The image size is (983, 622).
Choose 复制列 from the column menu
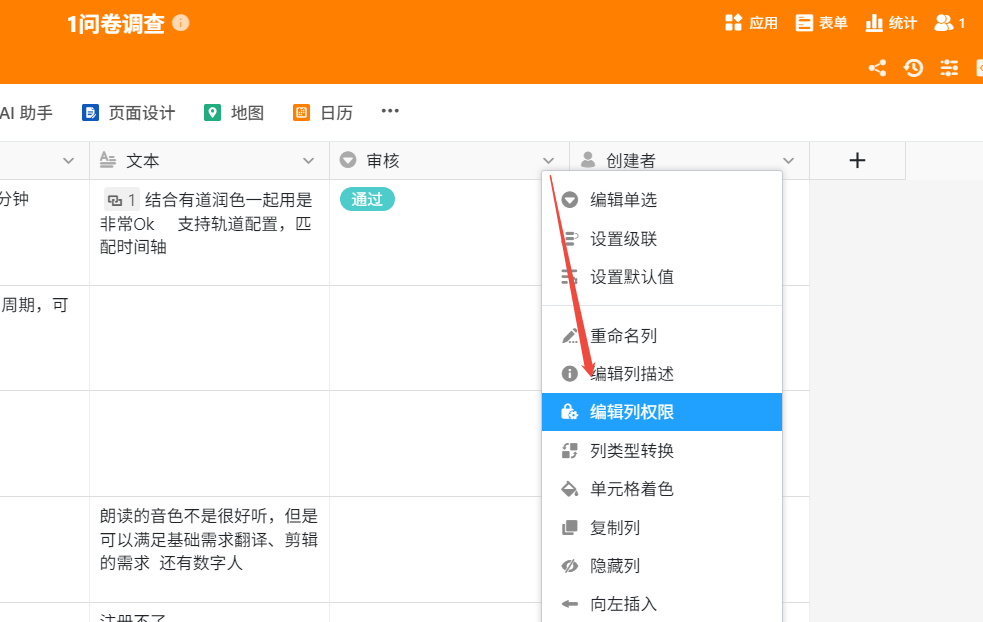click(662, 528)
